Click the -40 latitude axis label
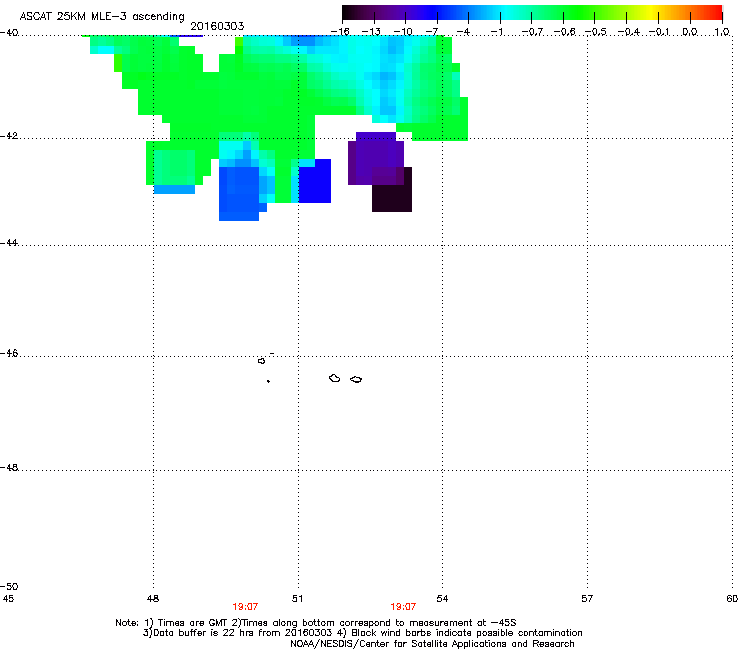Screen dimensions: 740x650 tap(9, 32)
